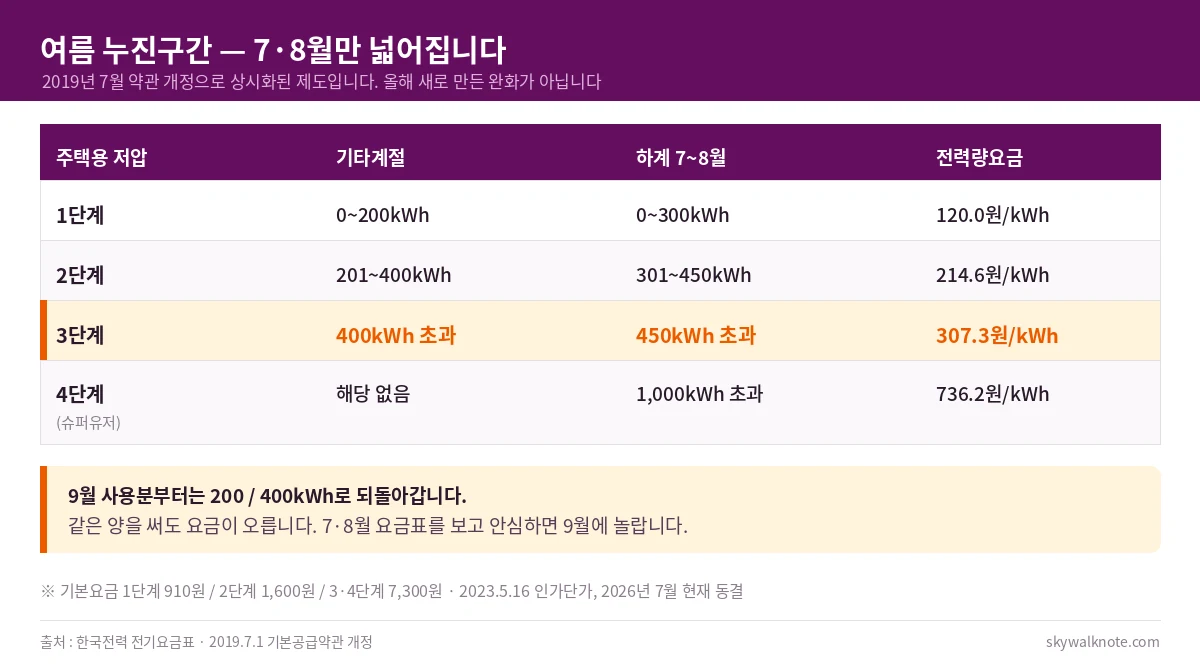Image resolution: width=1200 pixels, height=666 pixels.
Task: Click the '1,000kWh 초과' cell
Action: 699,394
